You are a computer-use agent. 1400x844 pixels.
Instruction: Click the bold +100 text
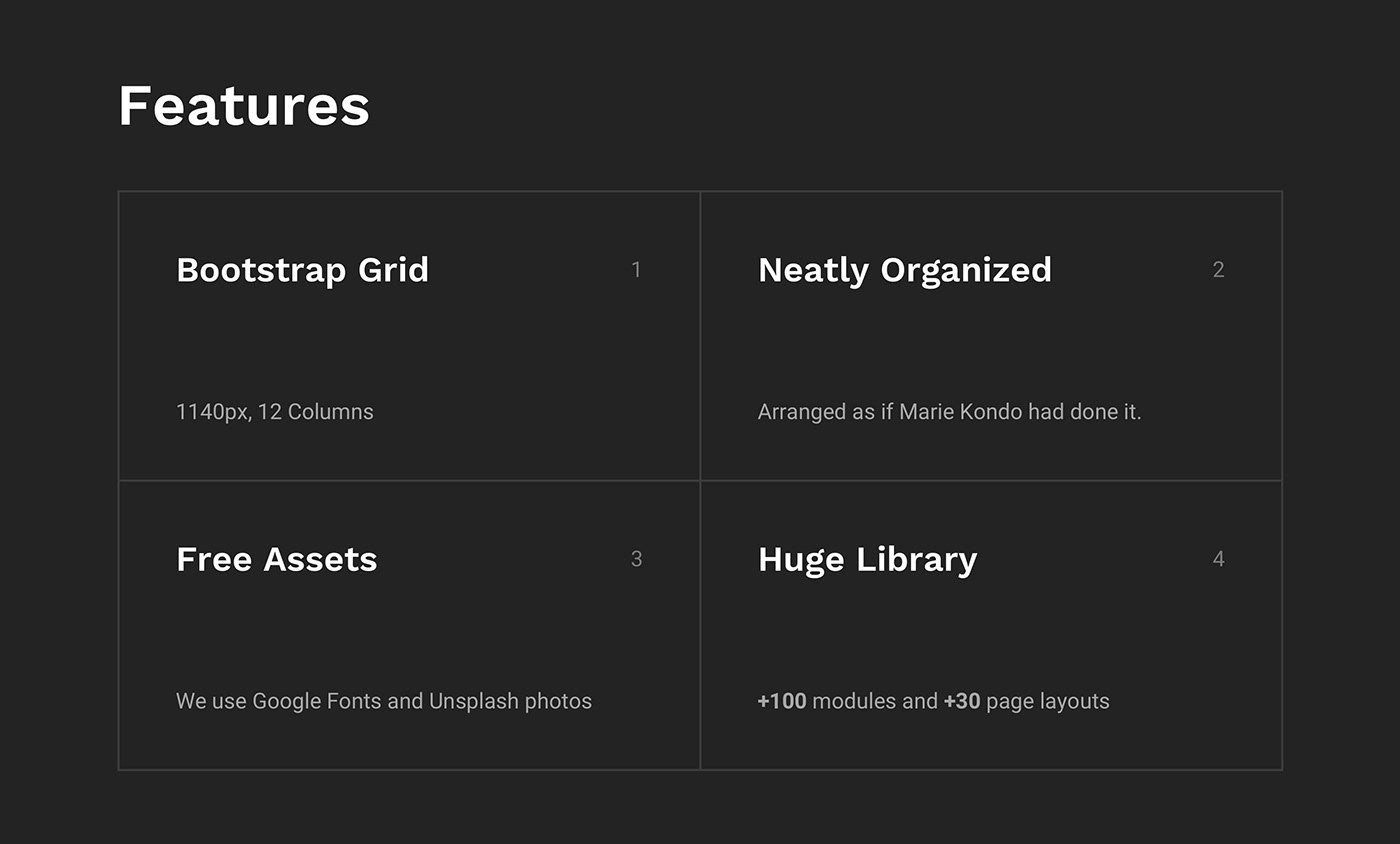click(x=782, y=702)
